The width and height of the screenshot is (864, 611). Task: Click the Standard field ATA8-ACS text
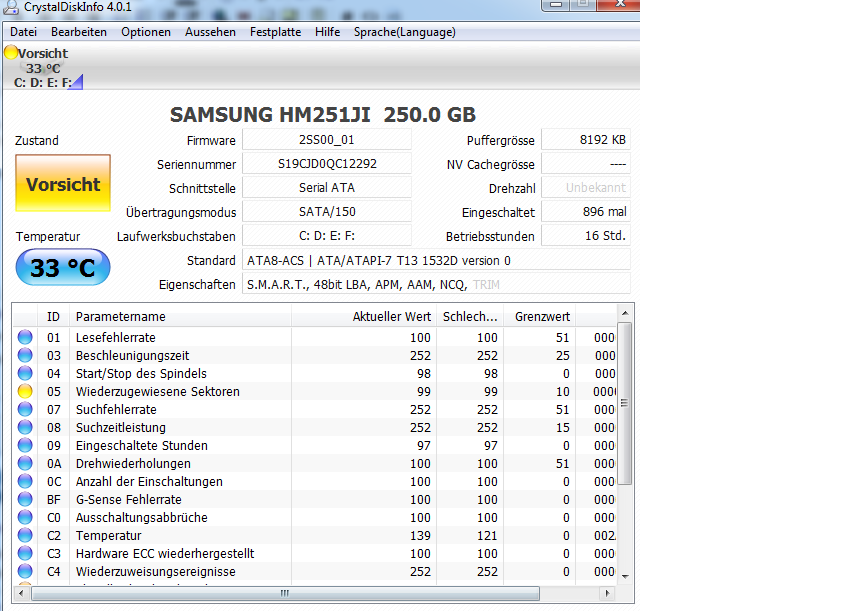tap(436, 260)
